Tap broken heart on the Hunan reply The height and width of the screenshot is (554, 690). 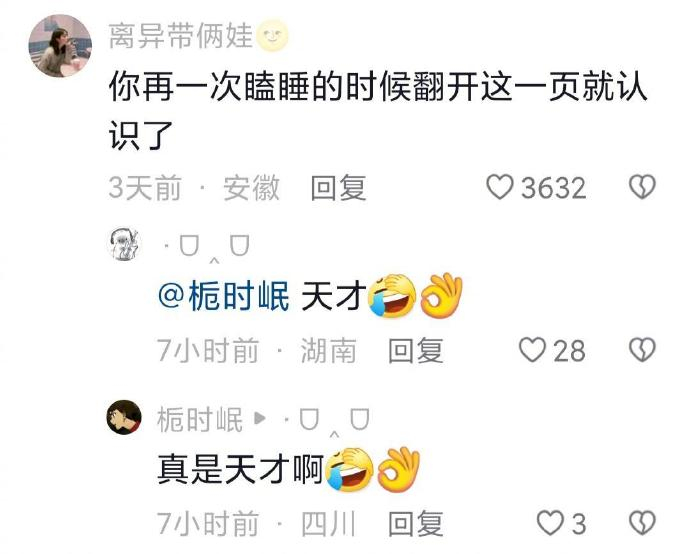coord(642,350)
